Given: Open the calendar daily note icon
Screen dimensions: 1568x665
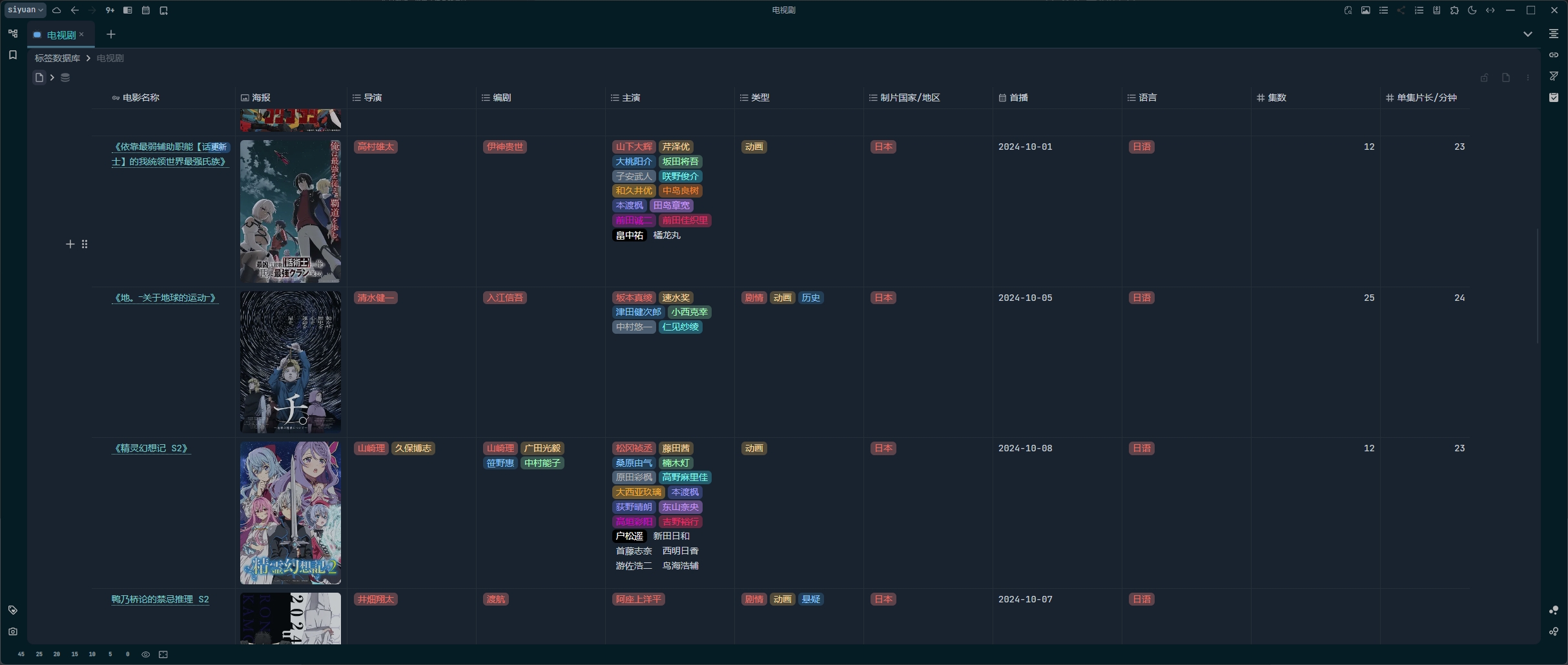Looking at the screenshot, I should (146, 10).
